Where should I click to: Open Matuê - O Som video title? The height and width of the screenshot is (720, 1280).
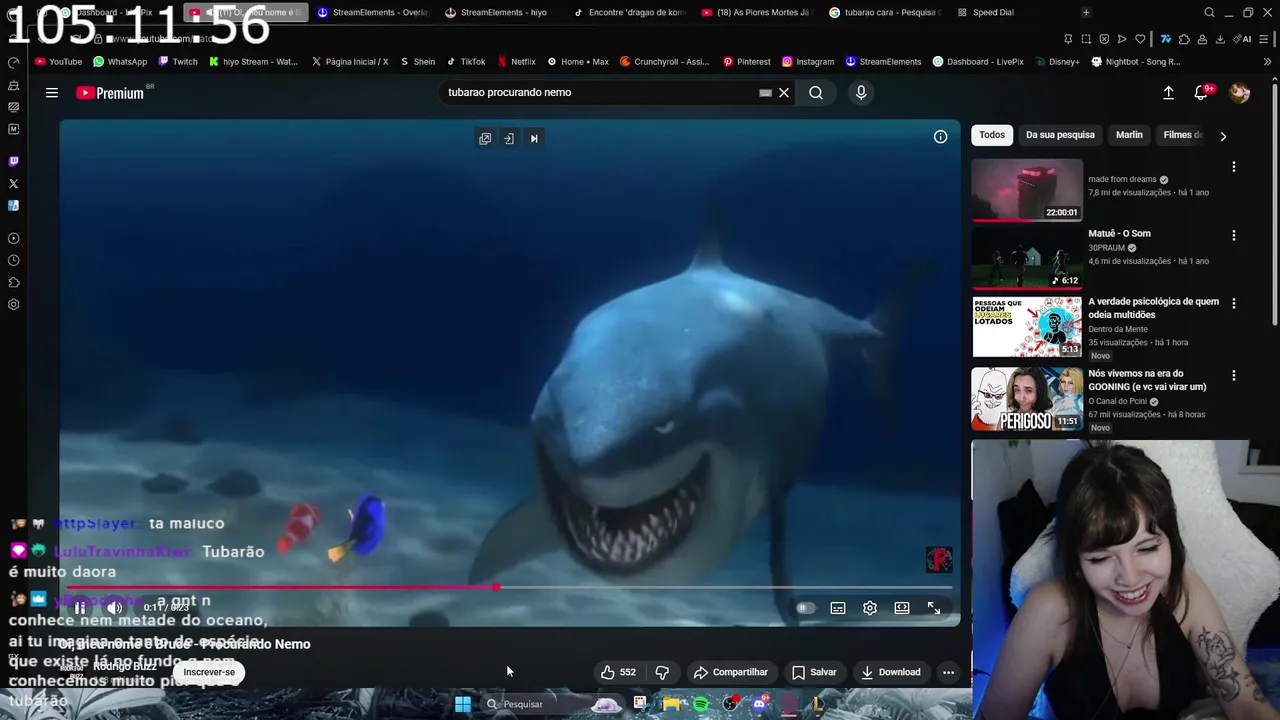pos(1119,234)
